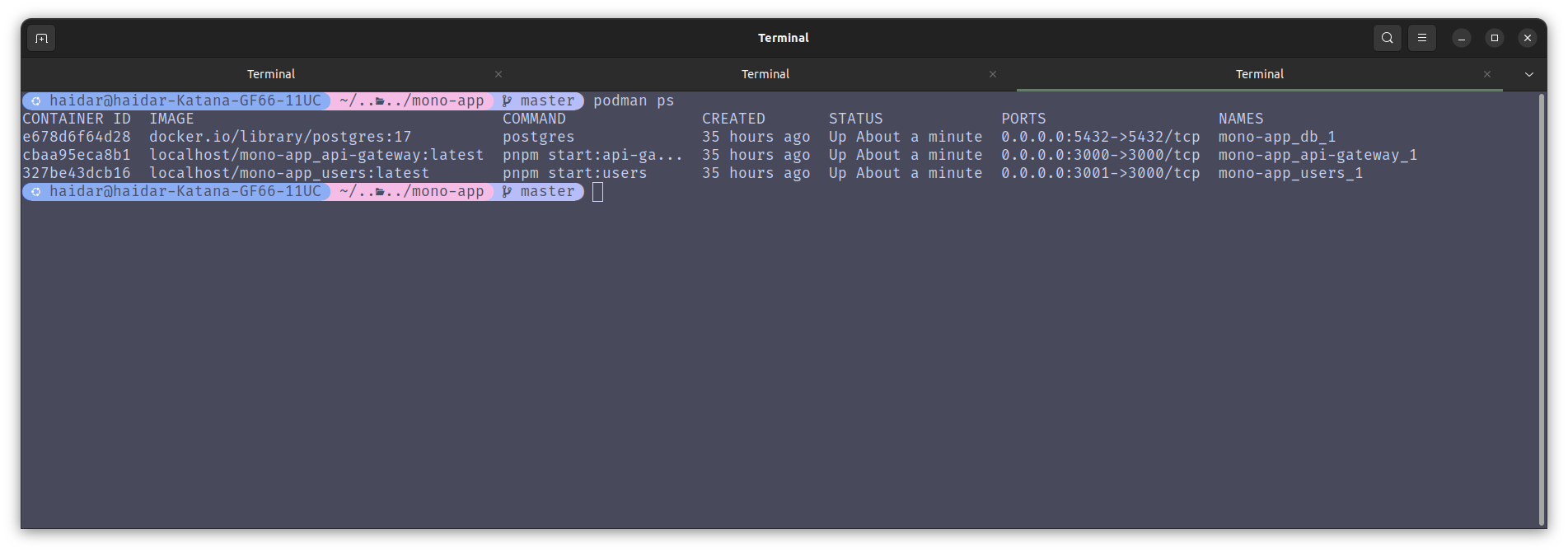Image resolution: width=1568 pixels, height=552 pixels.
Task: Click the 0.0.0.0:3001->3000/tcp port mapping
Action: tap(1100, 173)
